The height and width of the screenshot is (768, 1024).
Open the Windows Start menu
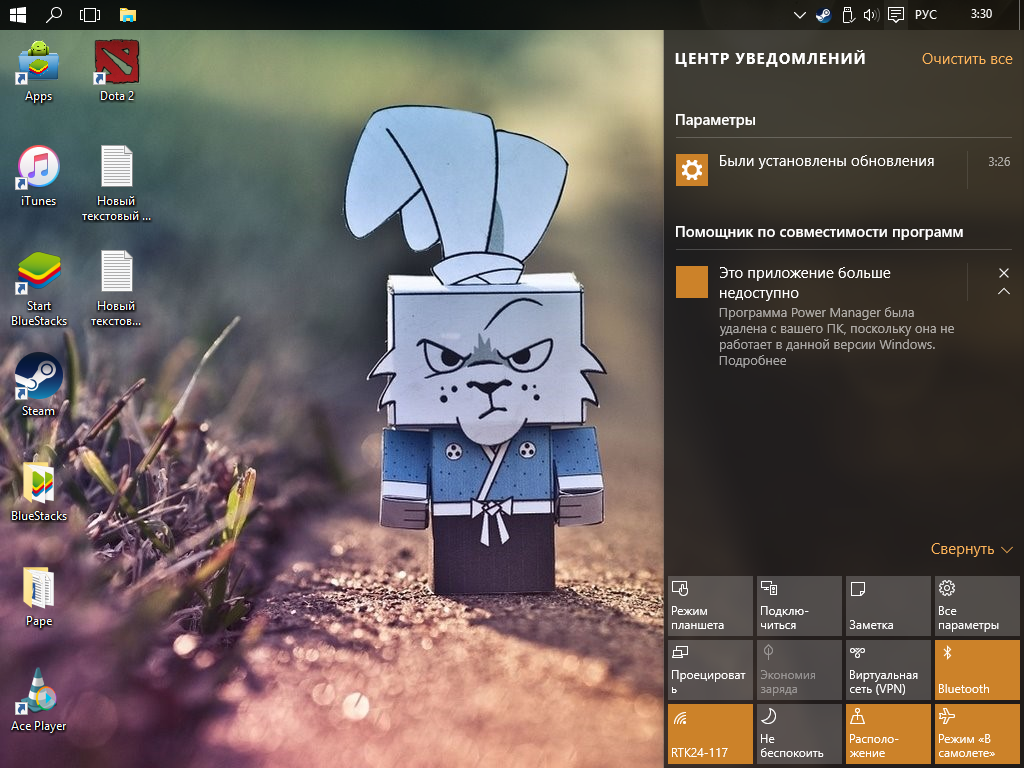click(17, 15)
